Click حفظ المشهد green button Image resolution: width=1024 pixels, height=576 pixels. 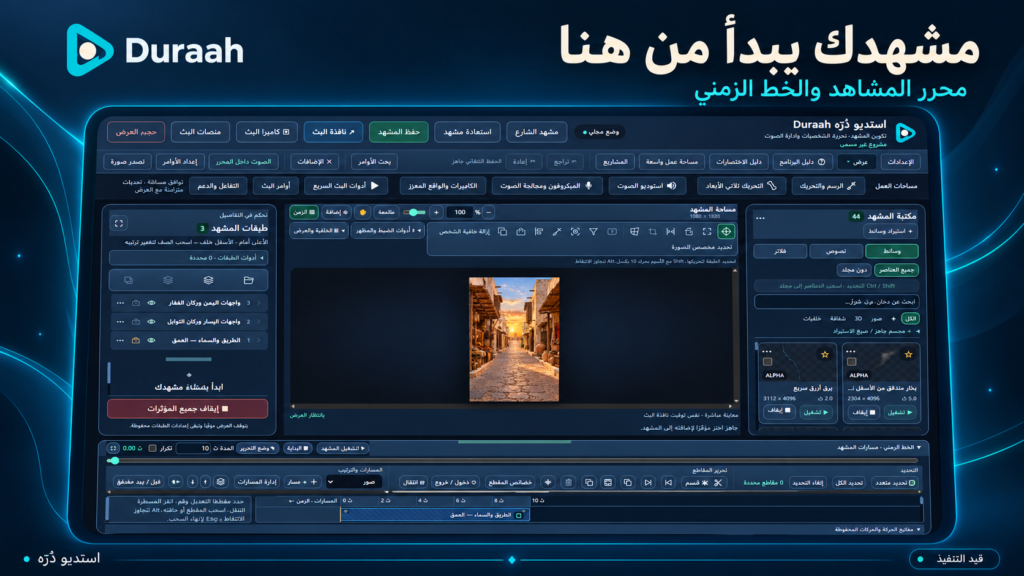click(x=398, y=132)
